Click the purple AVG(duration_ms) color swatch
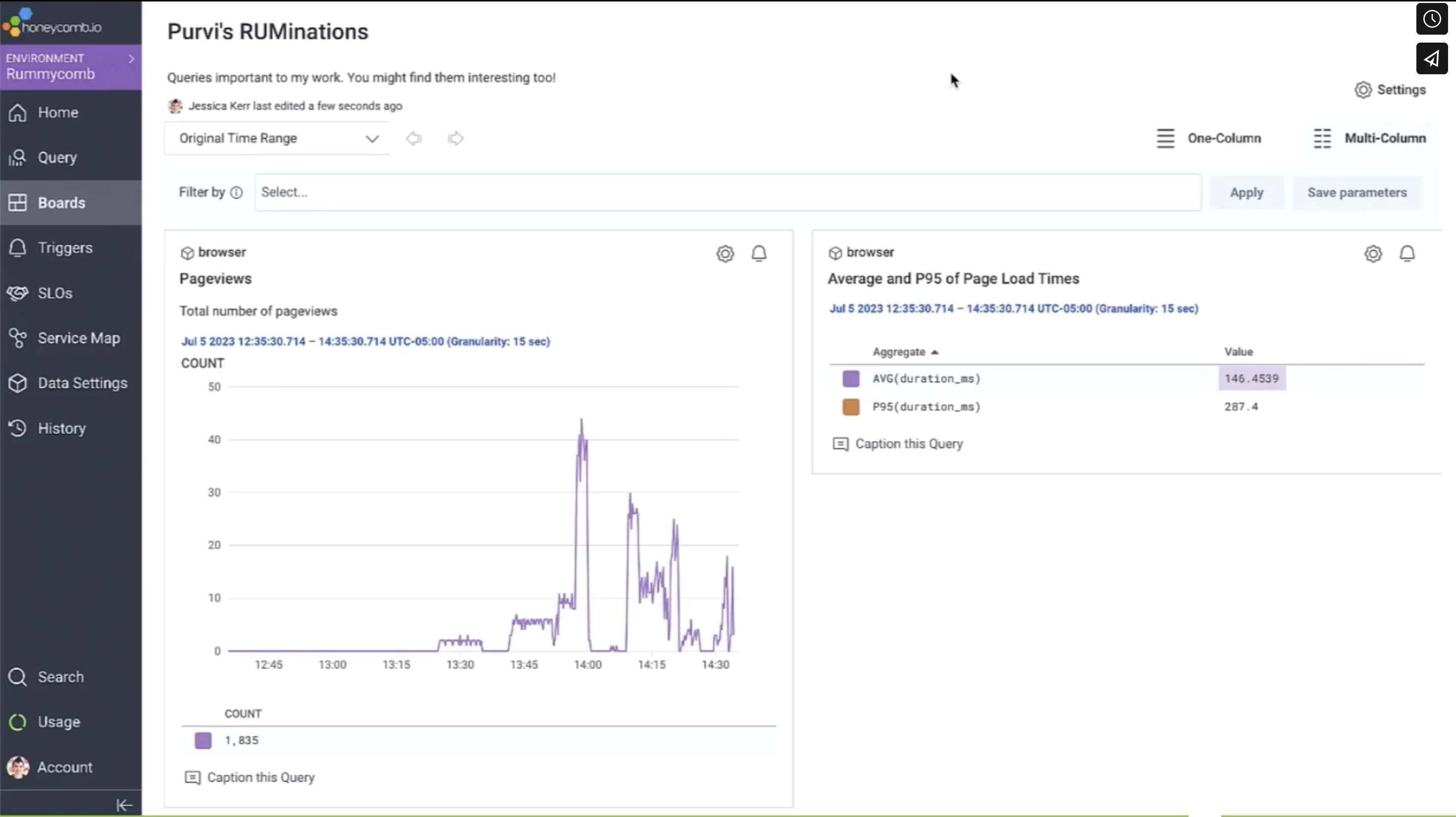Viewport: 1456px width, 817px height. pos(850,379)
